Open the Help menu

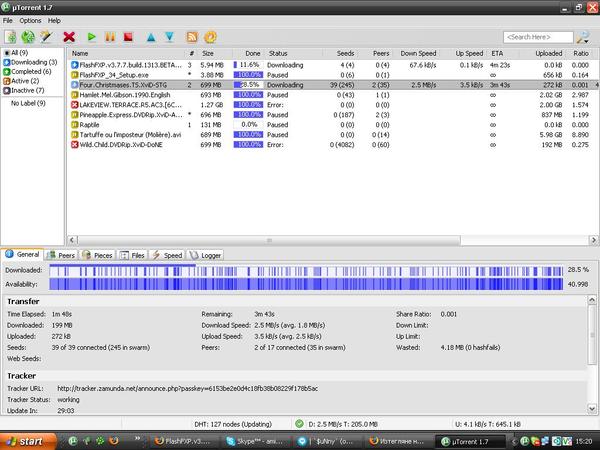coord(54,21)
